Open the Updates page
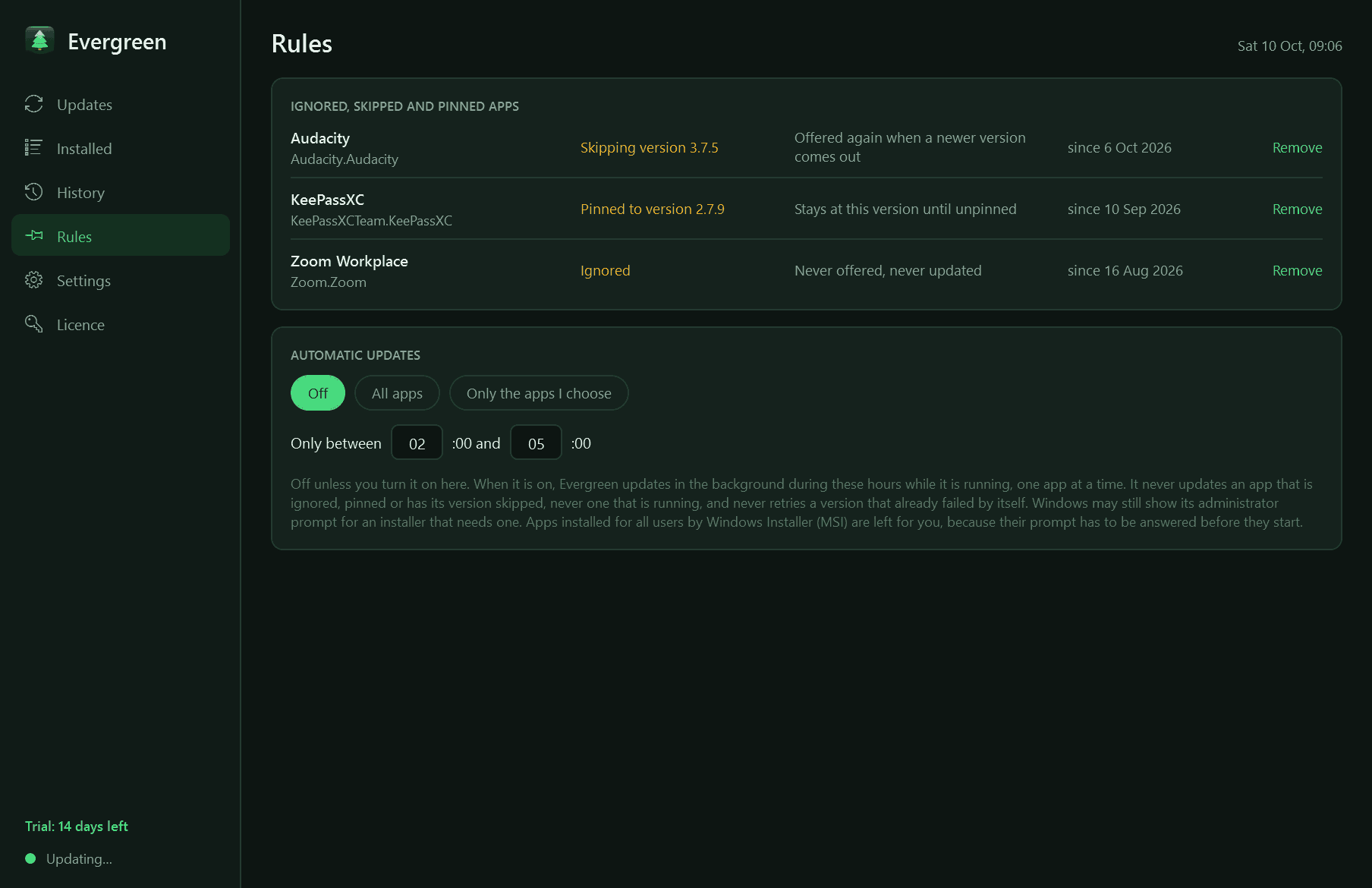 [121, 105]
